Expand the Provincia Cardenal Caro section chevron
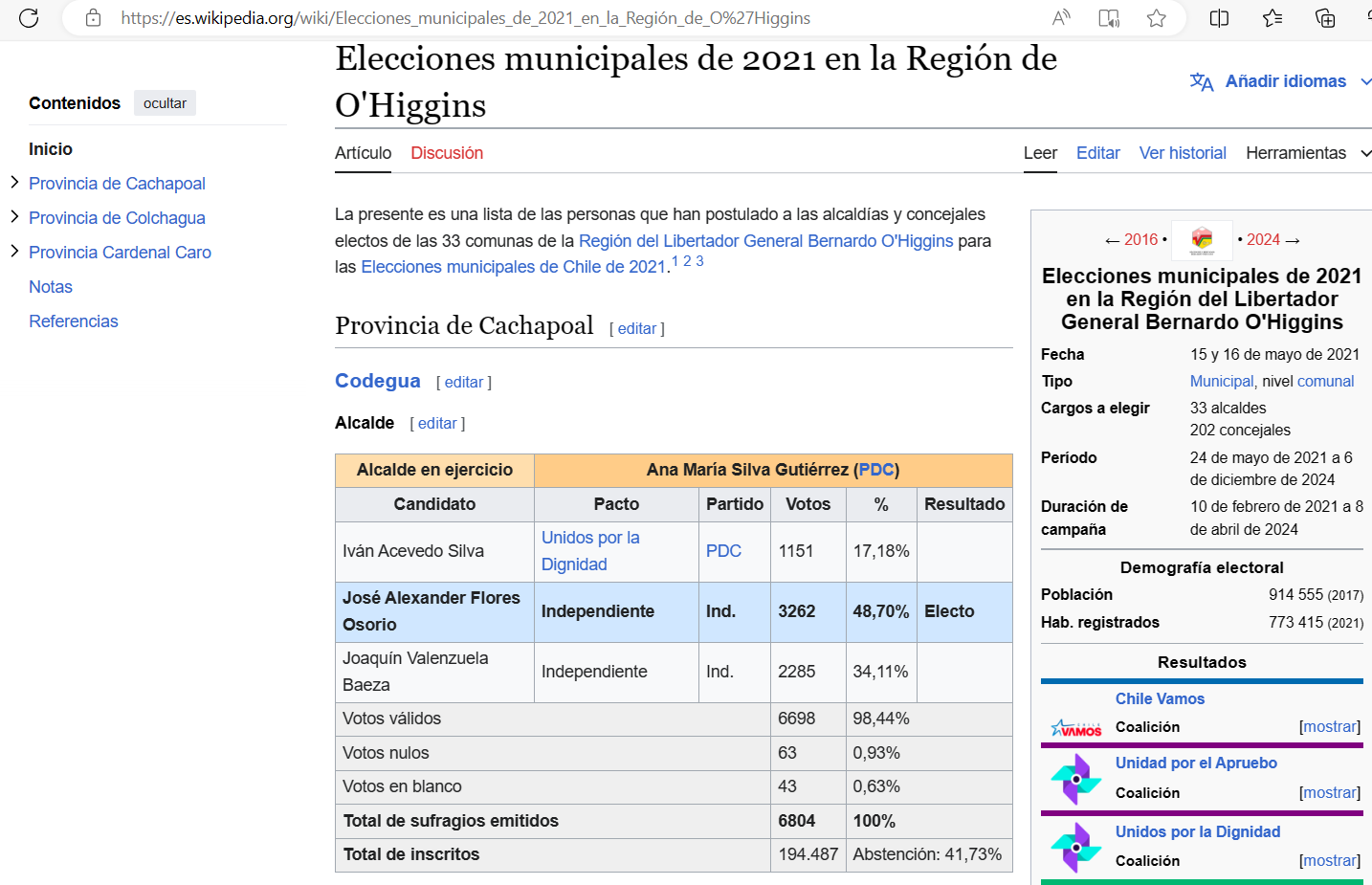1372x885 pixels. click(x=14, y=251)
